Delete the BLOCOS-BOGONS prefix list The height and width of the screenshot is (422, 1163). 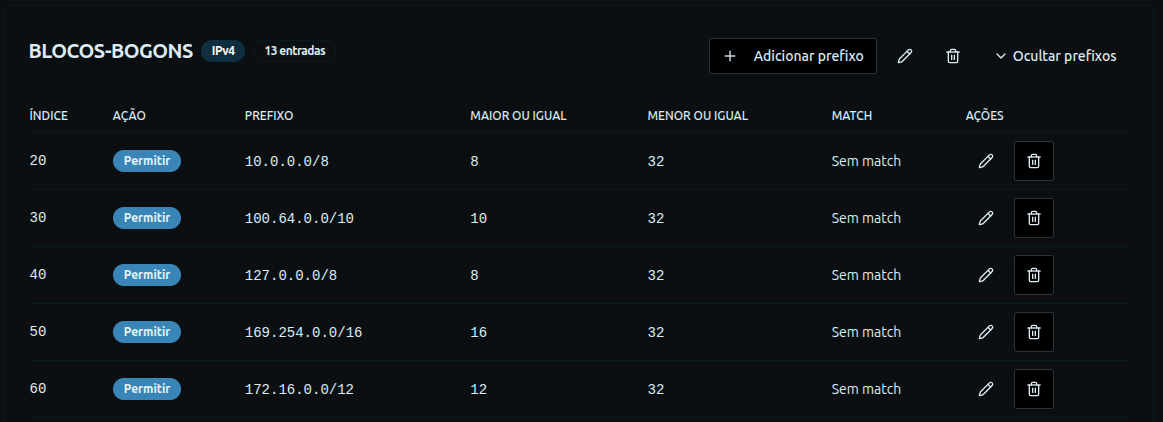click(953, 56)
